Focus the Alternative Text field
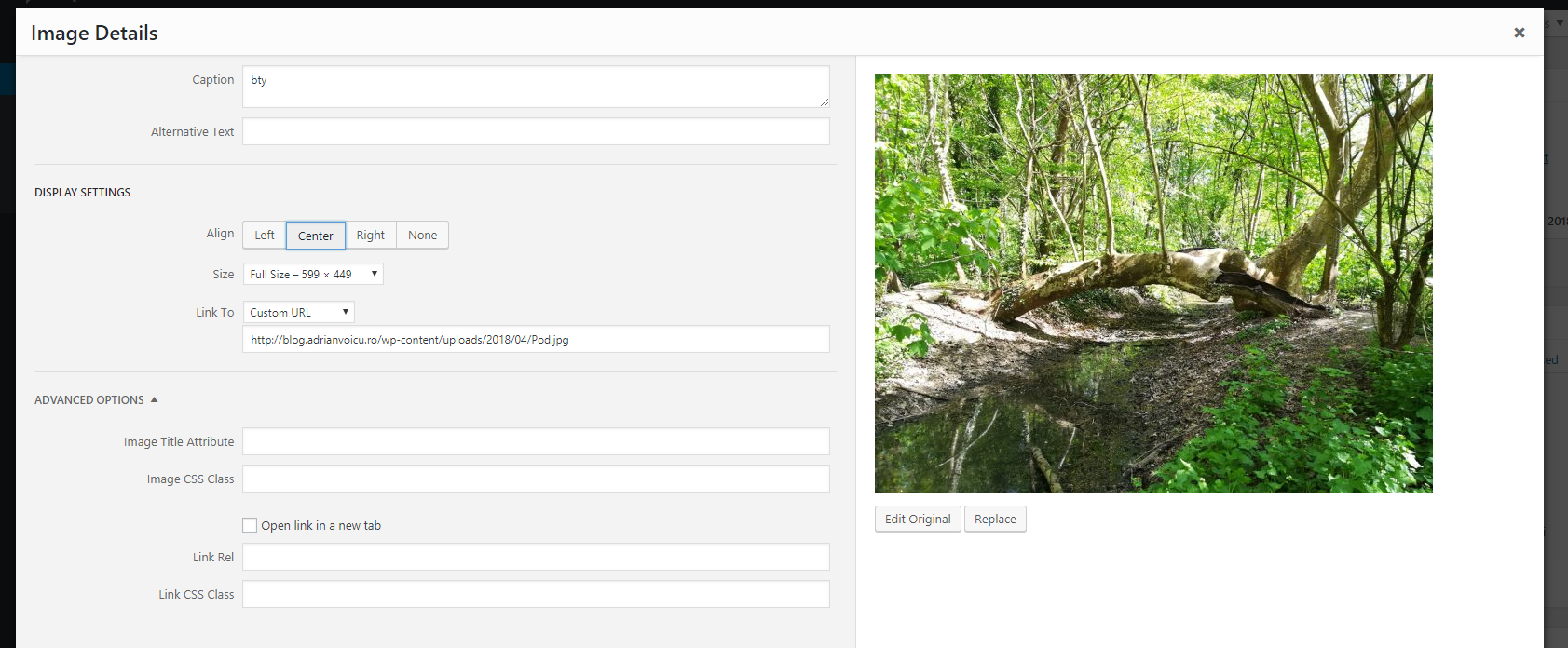1568x648 pixels. click(536, 131)
